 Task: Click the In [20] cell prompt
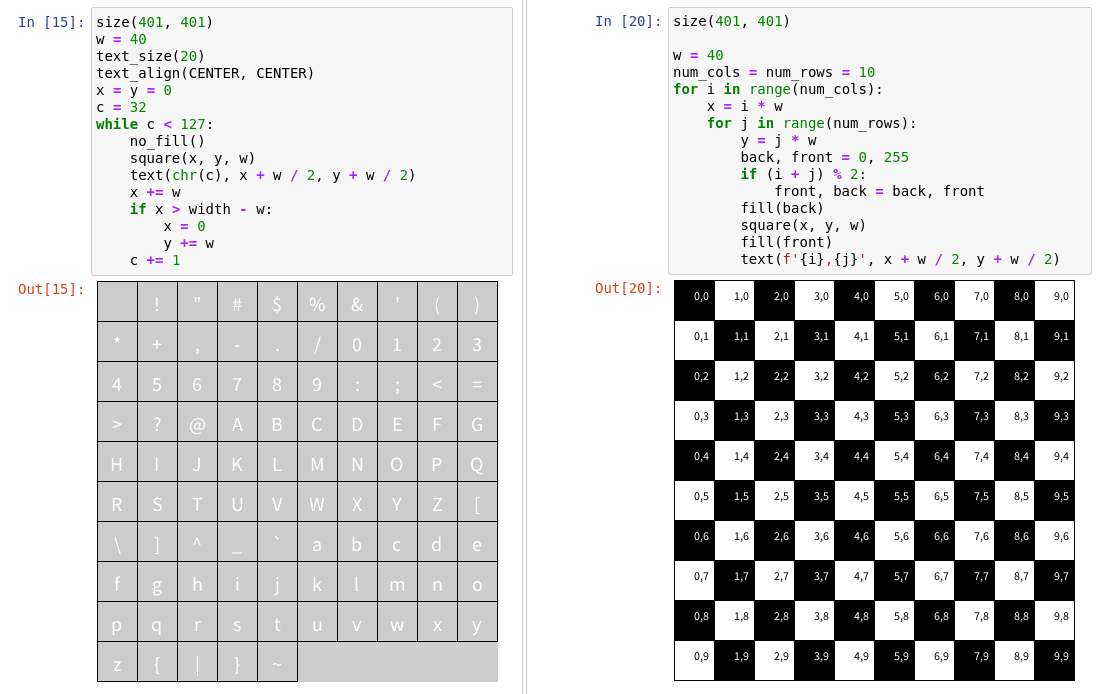coord(628,21)
